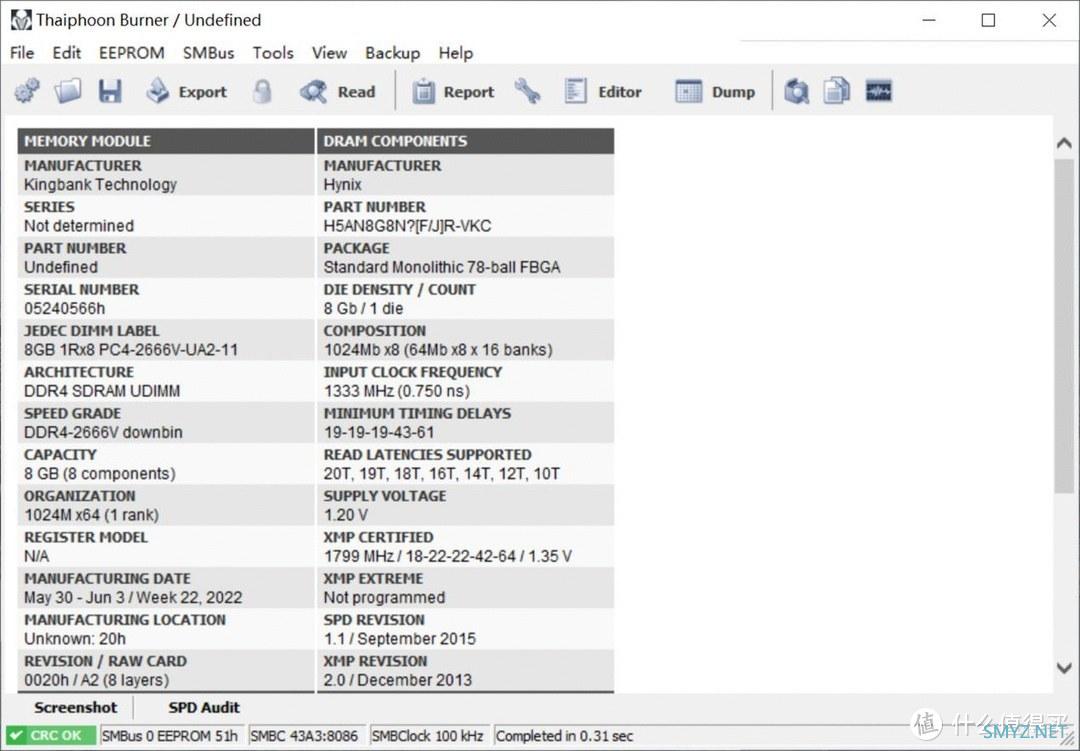The width and height of the screenshot is (1080, 751).
Task: Select the 20T, 19T, 18T read latencies
Action: click(442, 474)
